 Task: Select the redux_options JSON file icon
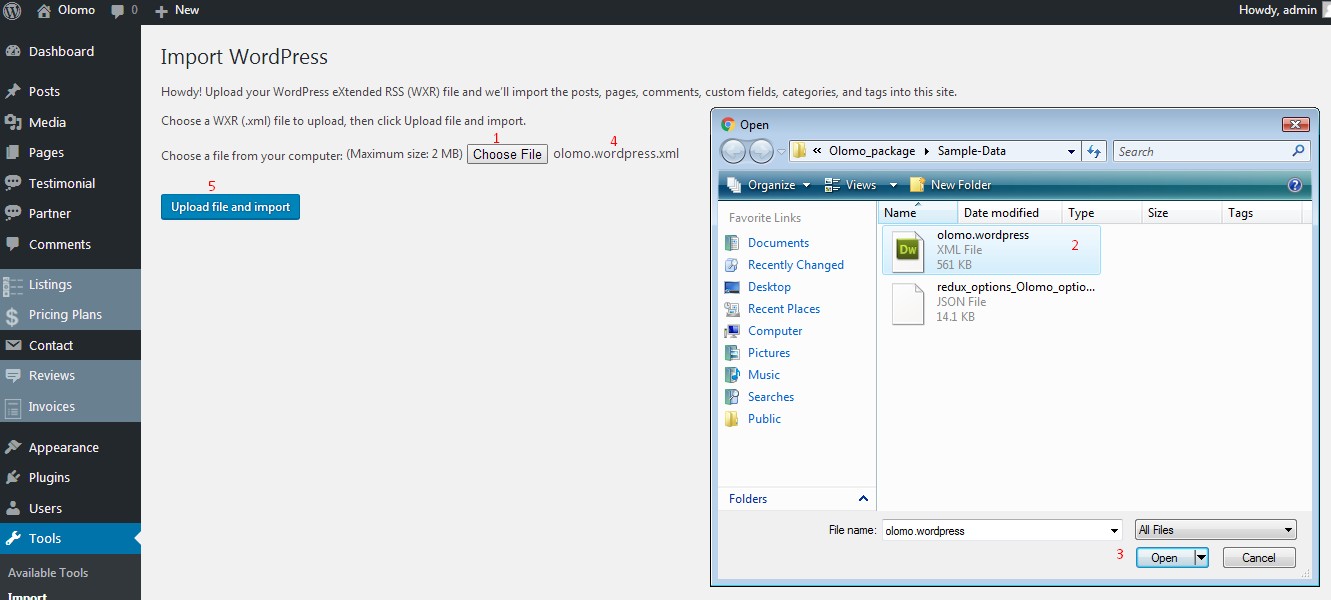tap(908, 302)
